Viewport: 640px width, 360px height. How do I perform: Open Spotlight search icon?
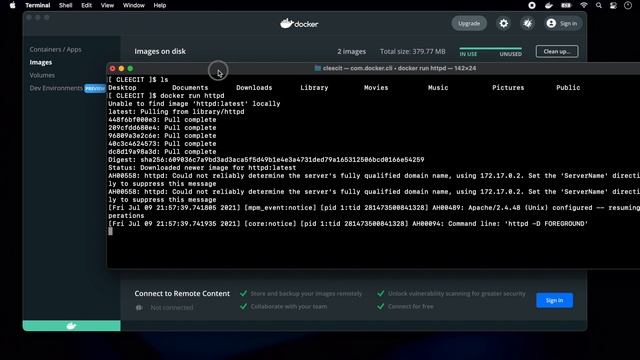(598, 5)
